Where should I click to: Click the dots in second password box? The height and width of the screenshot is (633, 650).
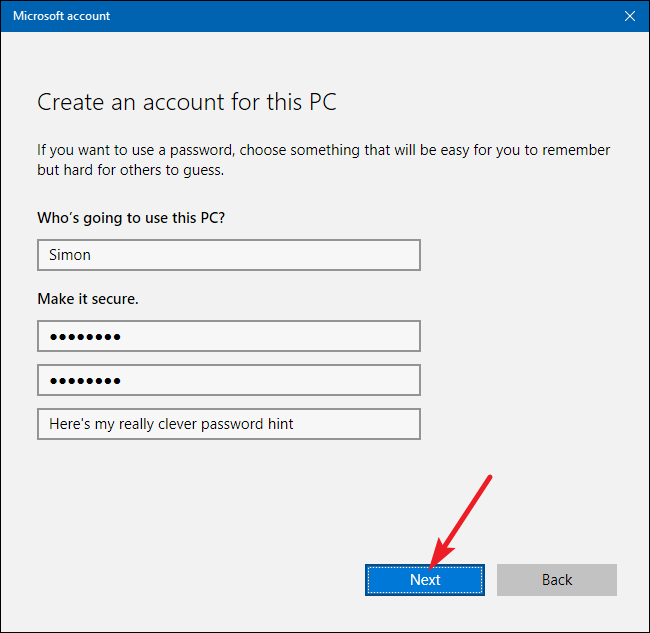point(85,381)
